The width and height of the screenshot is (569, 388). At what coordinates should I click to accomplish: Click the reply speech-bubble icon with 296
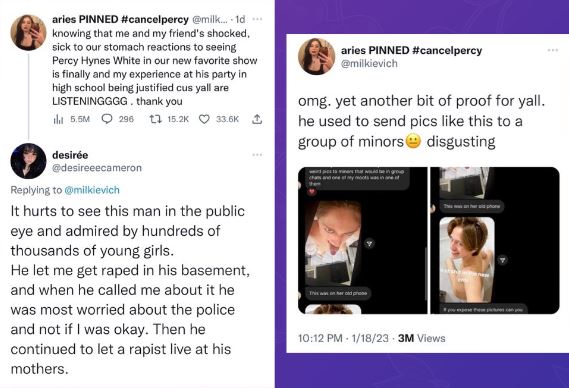point(107,119)
